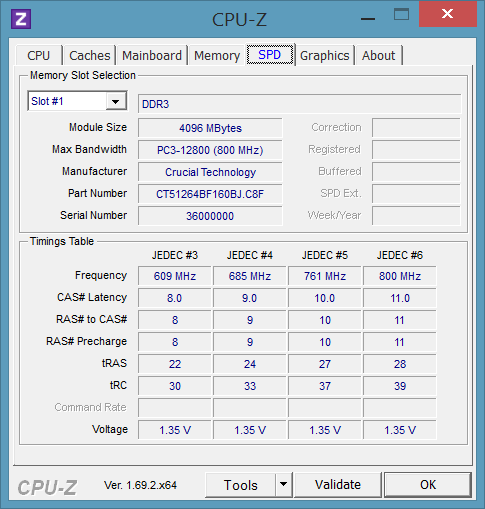This screenshot has height=509, width=485.
Task: Click the JEDEC #4 column header
Action: click(x=250, y=255)
